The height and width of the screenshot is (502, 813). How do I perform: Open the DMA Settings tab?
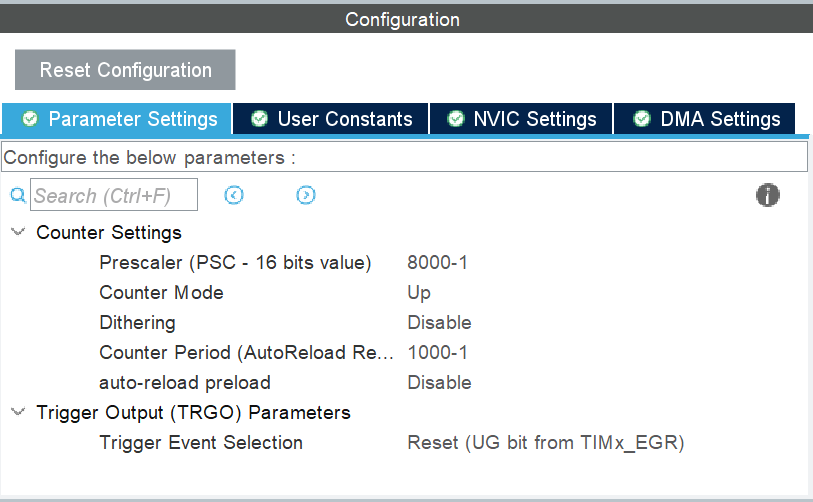[720, 119]
